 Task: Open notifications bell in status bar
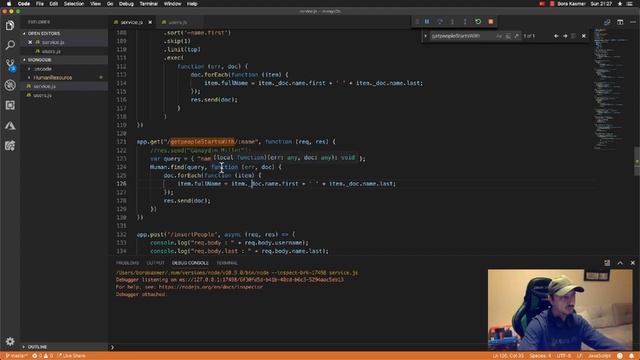click(x=631, y=356)
